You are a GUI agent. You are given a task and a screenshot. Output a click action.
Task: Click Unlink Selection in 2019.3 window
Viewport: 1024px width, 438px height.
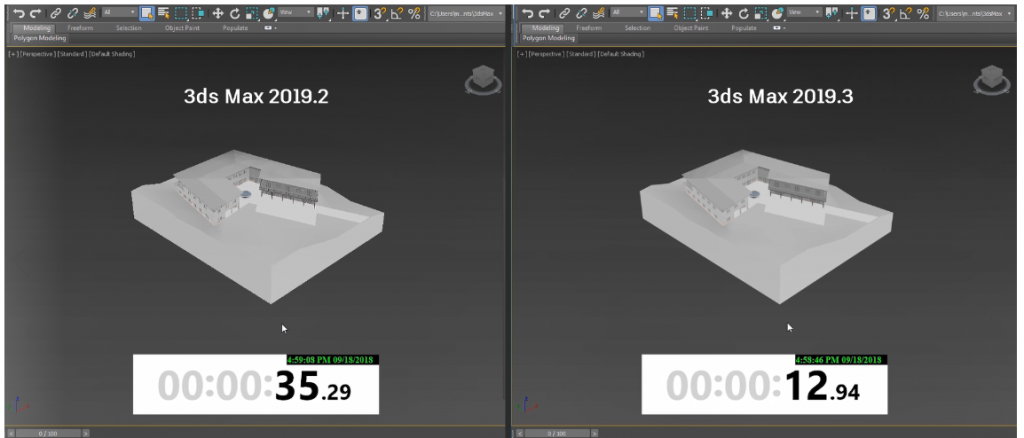[581, 13]
